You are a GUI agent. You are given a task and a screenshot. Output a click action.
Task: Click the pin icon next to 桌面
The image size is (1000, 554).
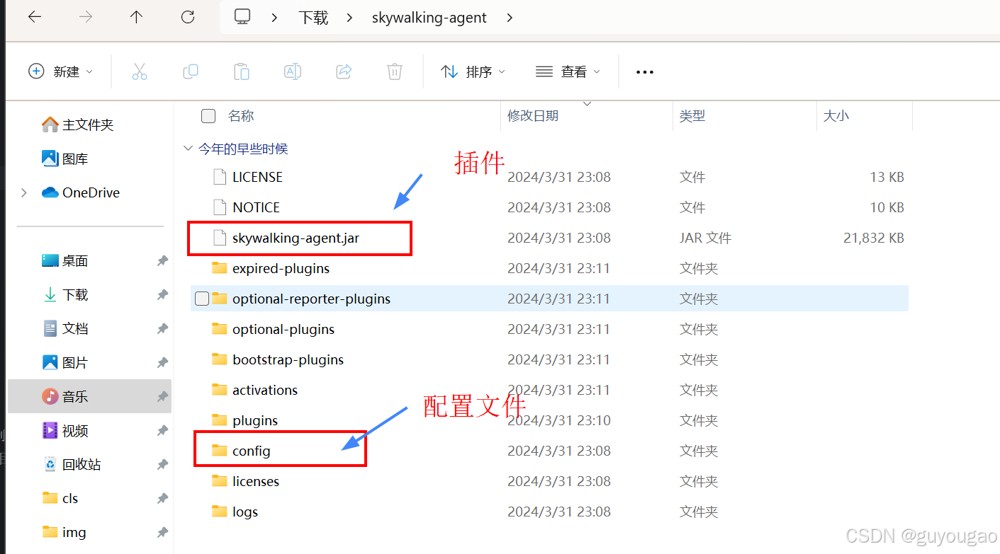click(162, 260)
